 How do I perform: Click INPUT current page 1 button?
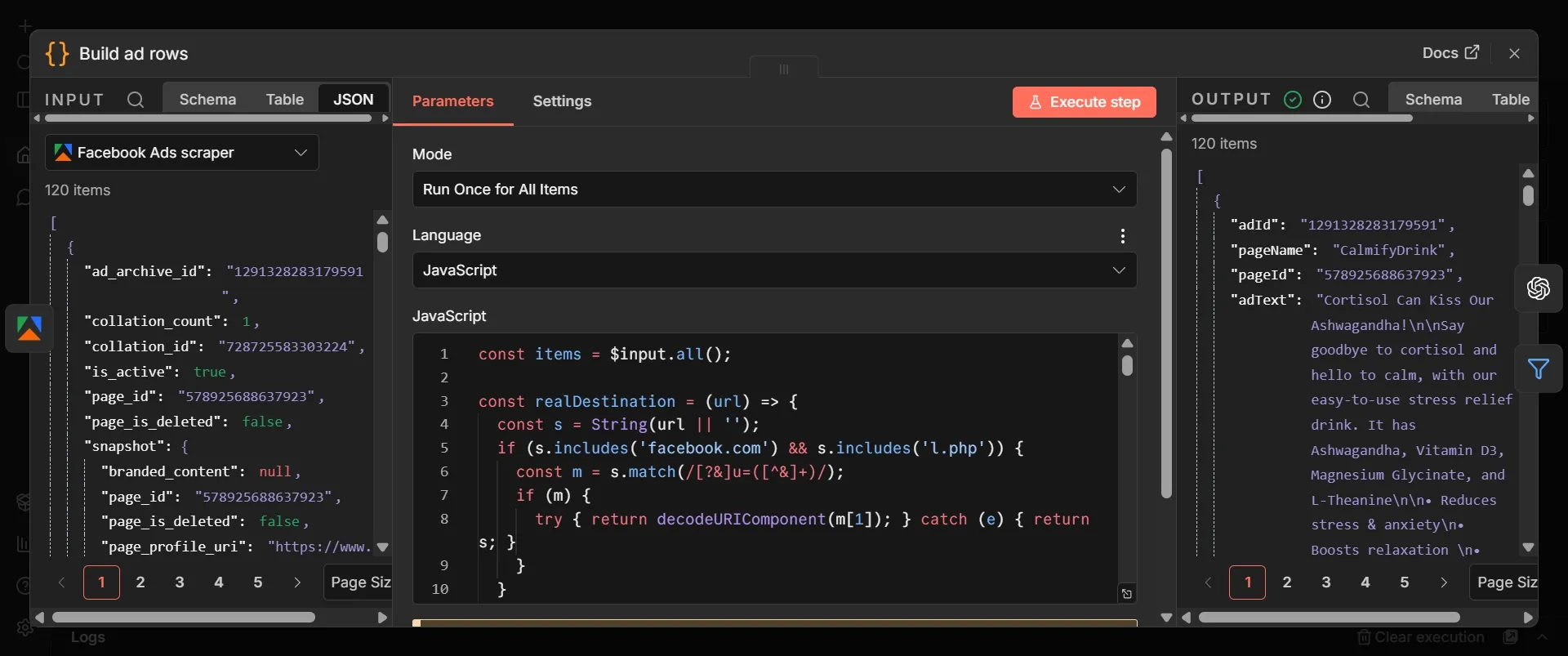point(101,582)
